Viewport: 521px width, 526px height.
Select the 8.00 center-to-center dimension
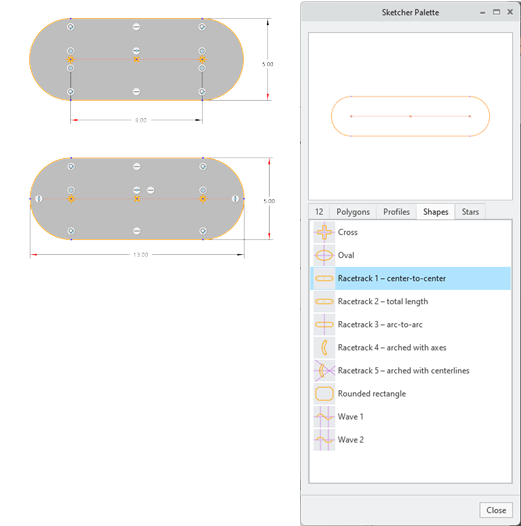pyautogui.click(x=141, y=120)
